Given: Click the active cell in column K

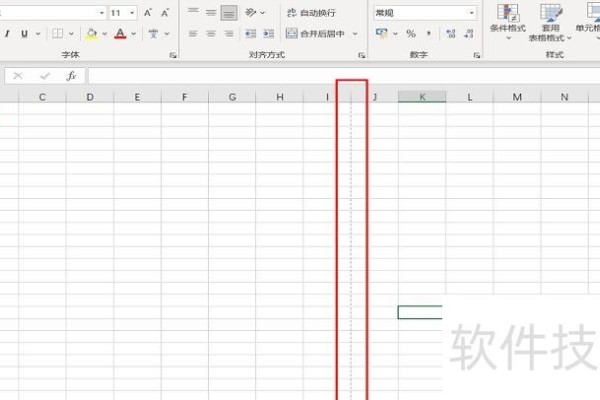Looking at the screenshot, I should [420, 312].
